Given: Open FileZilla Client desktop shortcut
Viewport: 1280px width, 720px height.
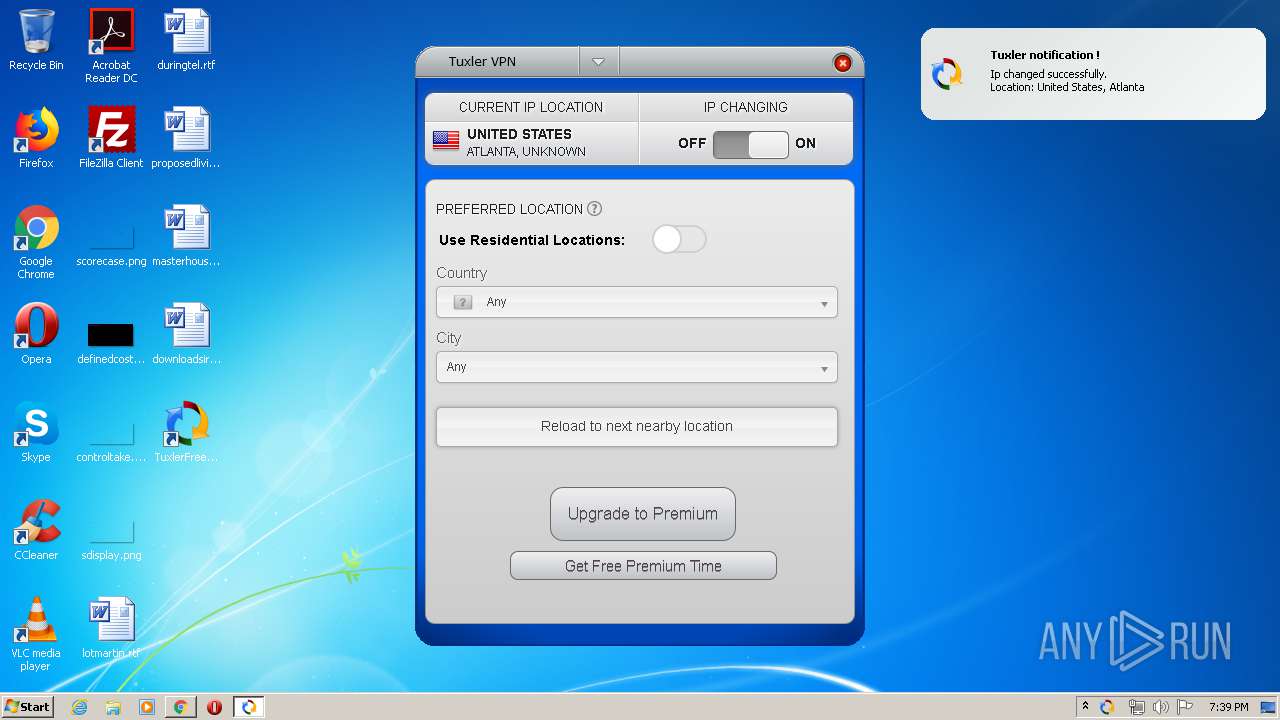Looking at the screenshot, I should (111, 138).
